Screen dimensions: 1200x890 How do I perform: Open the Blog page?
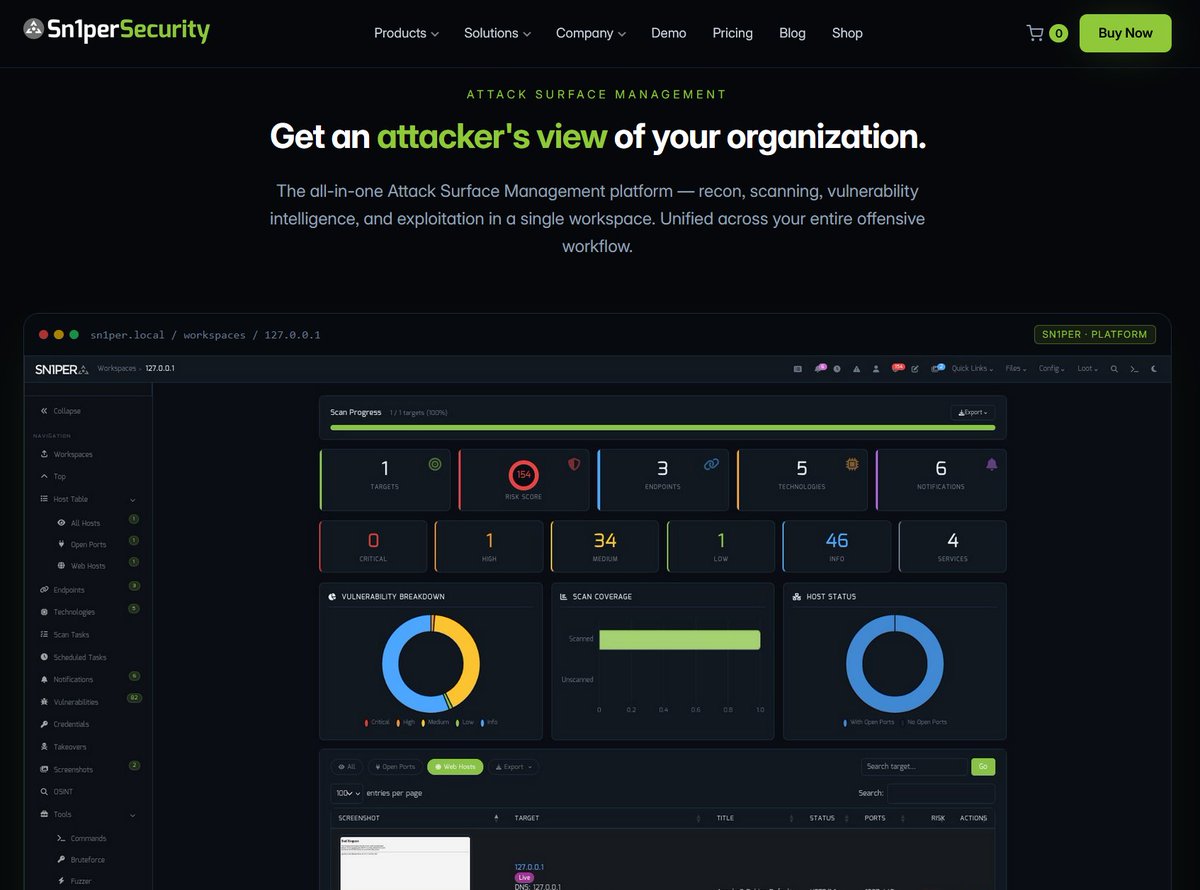(792, 33)
